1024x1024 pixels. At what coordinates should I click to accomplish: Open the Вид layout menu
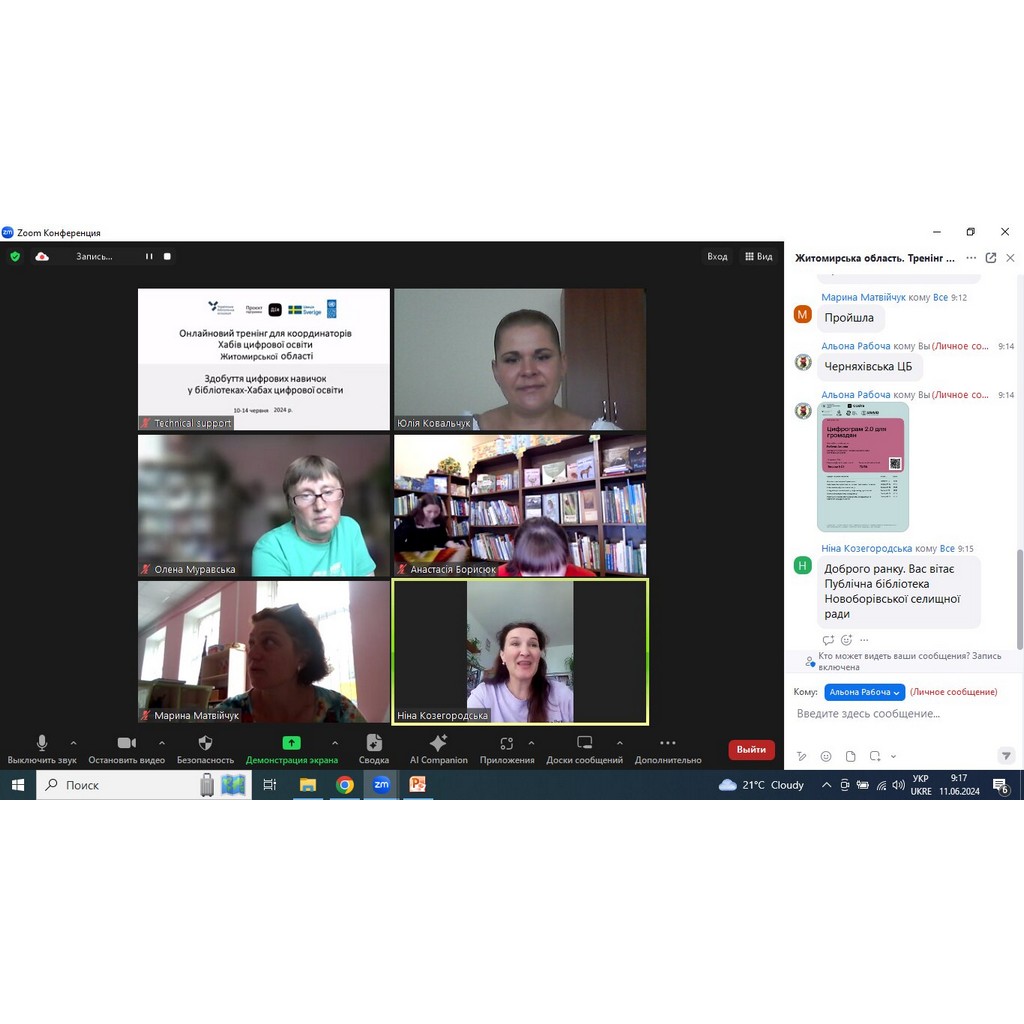pos(758,257)
